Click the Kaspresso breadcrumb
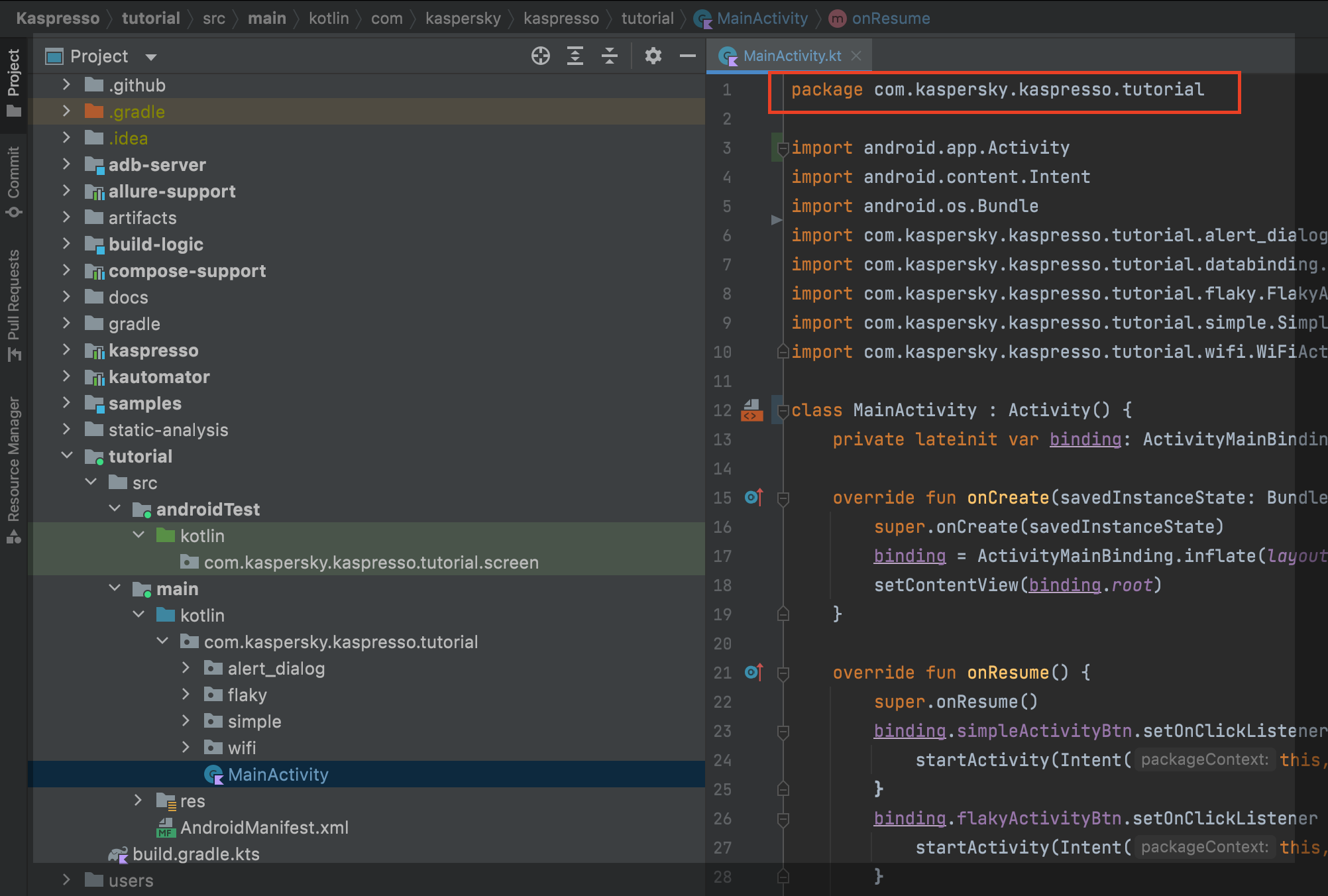 [x=58, y=18]
